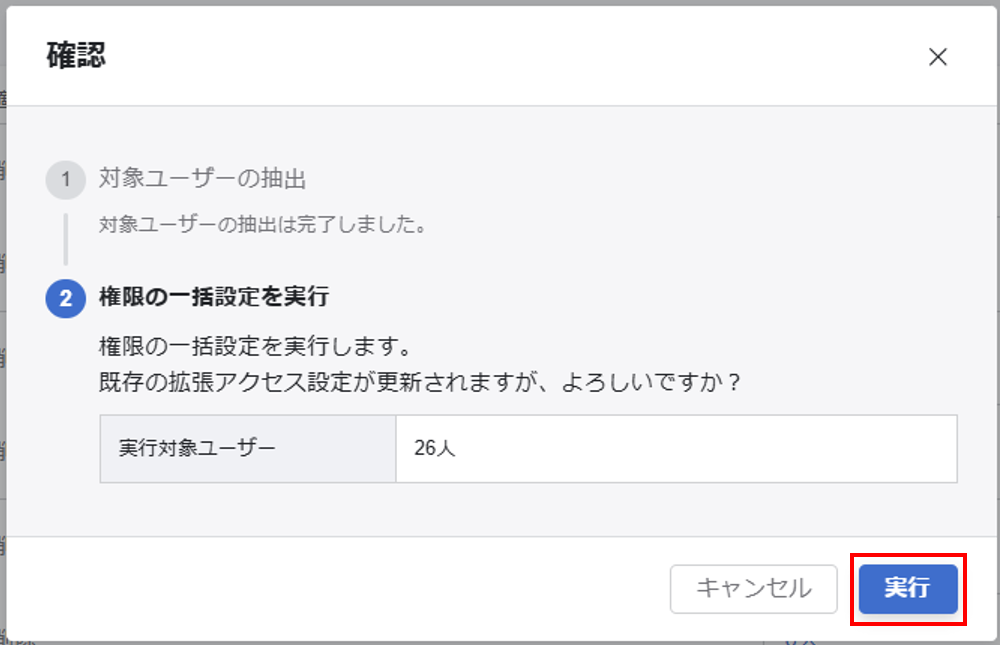Open step 対象ユーザーの抽出 heading

tap(202, 179)
